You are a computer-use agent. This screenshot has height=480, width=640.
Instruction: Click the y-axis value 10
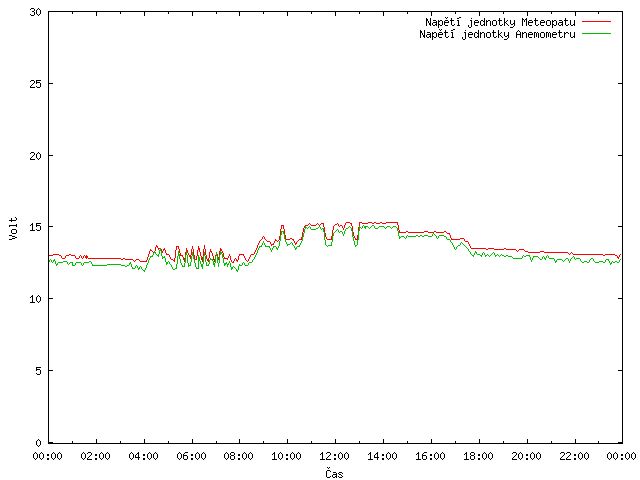click(36, 299)
